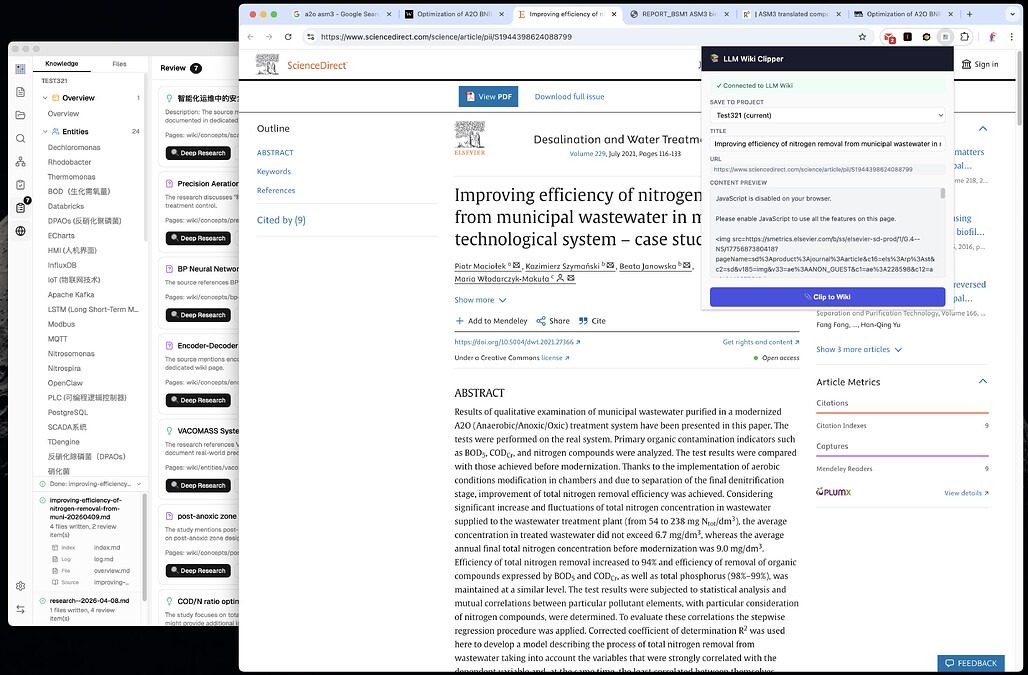Expand Show 3 more articles
The width and height of the screenshot is (1028, 675).
point(859,349)
